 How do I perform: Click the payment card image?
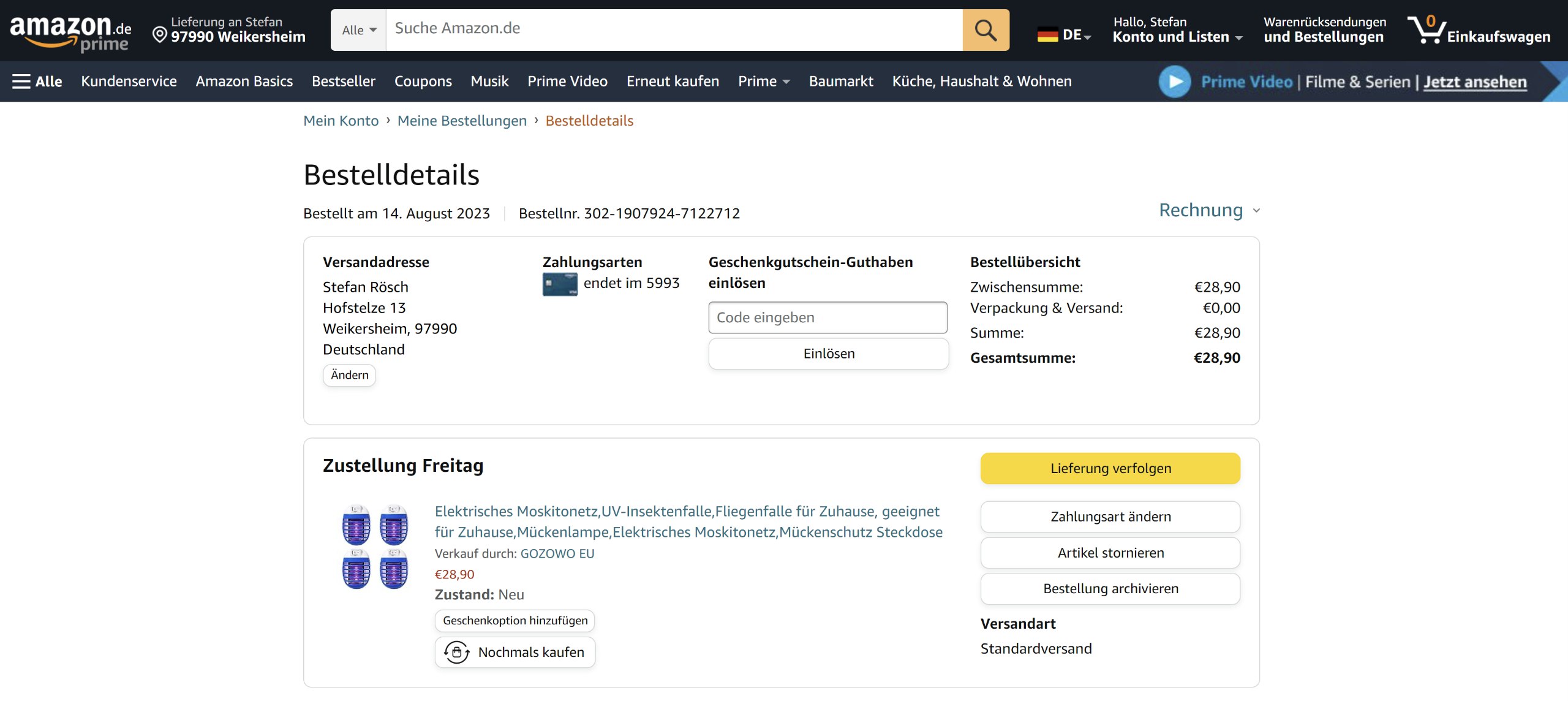coord(559,284)
